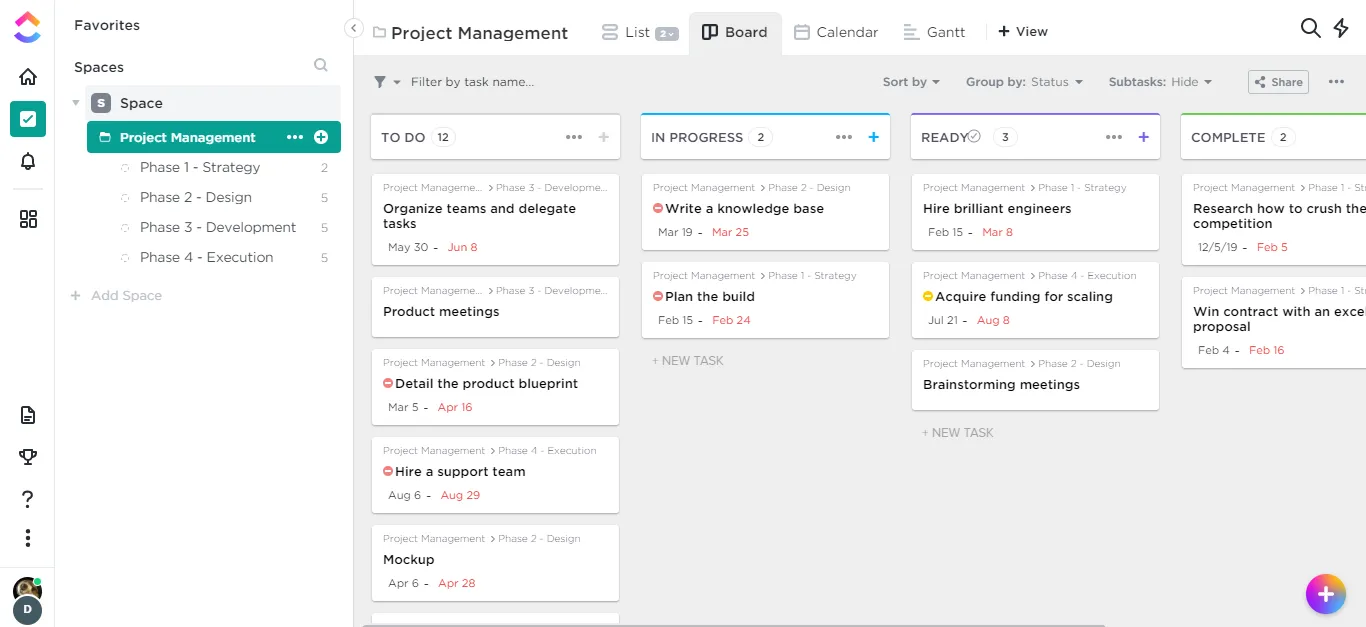The width and height of the screenshot is (1366, 627).
Task: Open the Docs icon in the sidebar
Action: [27, 414]
